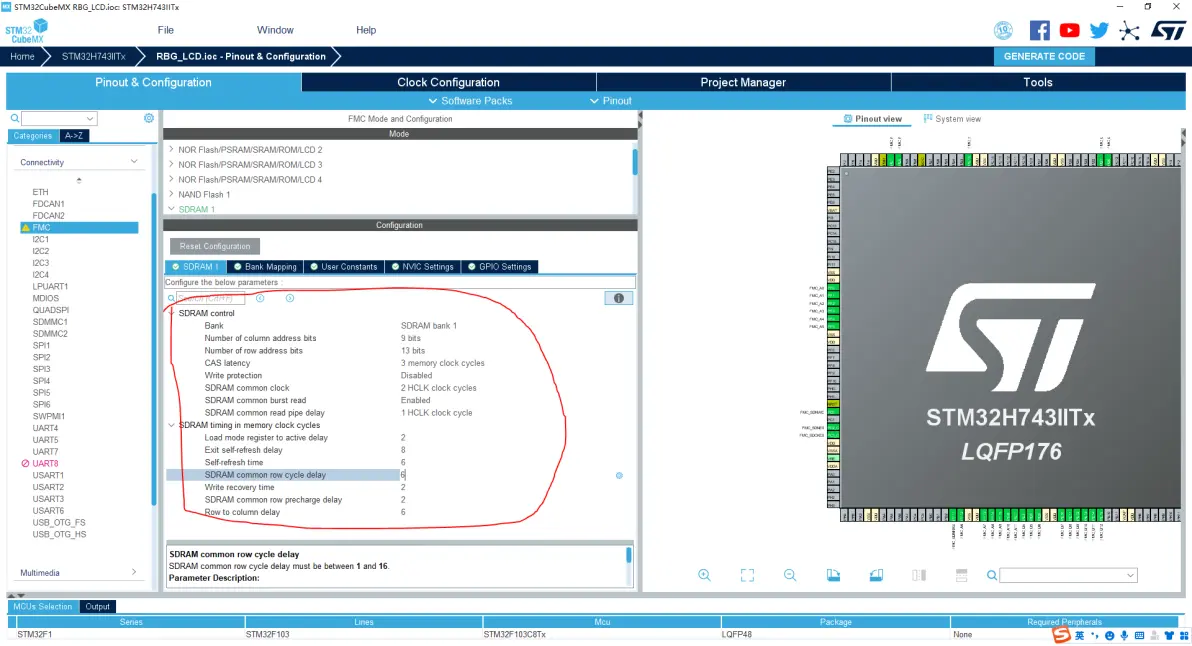The image size is (1192, 646).
Task: Switch to Pinout view
Action: tap(872, 119)
